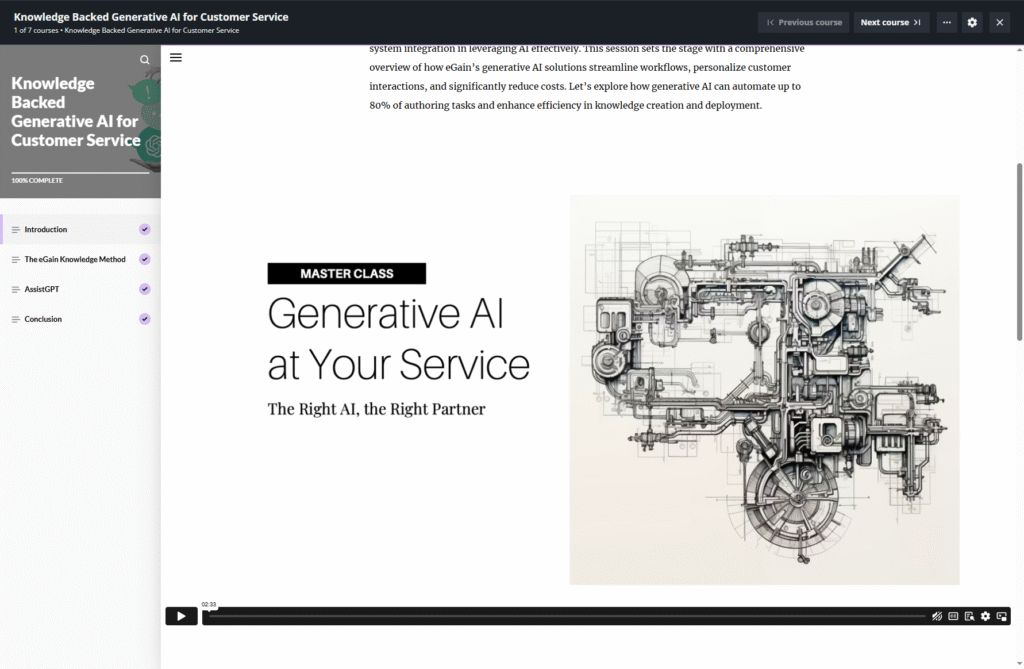Turn on video captions
Viewport: 1024px width, 669px height.
click(x=953, y=616)
